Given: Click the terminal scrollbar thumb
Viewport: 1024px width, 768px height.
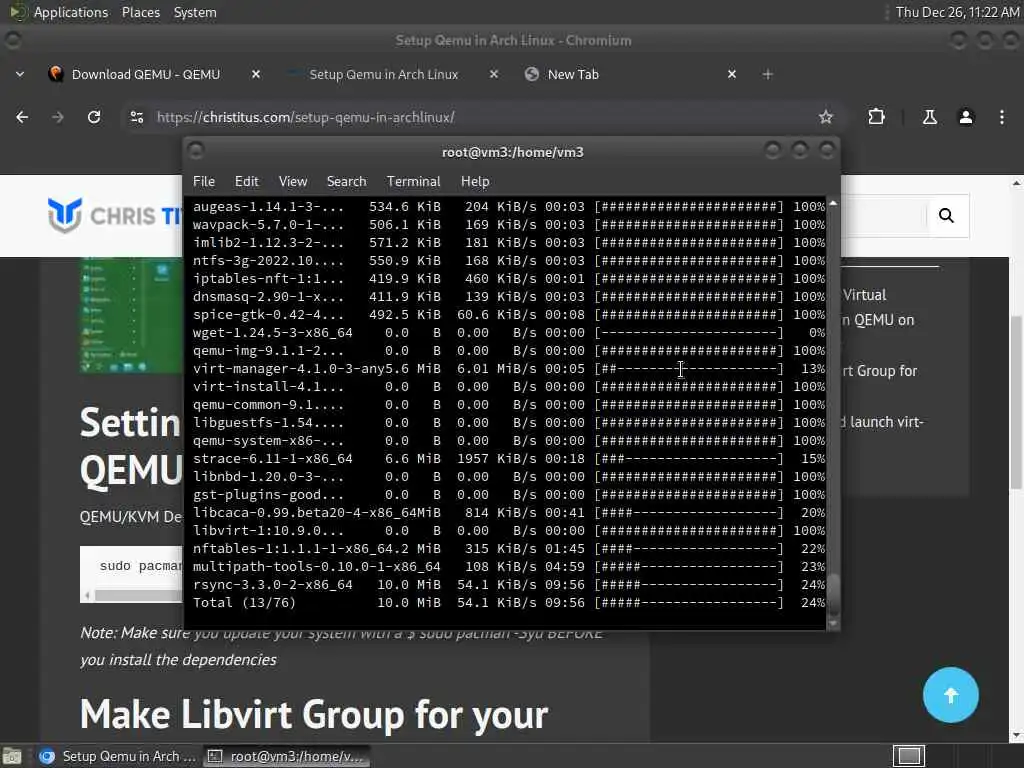Looking at the screenshot, I should tap(833, 593).
